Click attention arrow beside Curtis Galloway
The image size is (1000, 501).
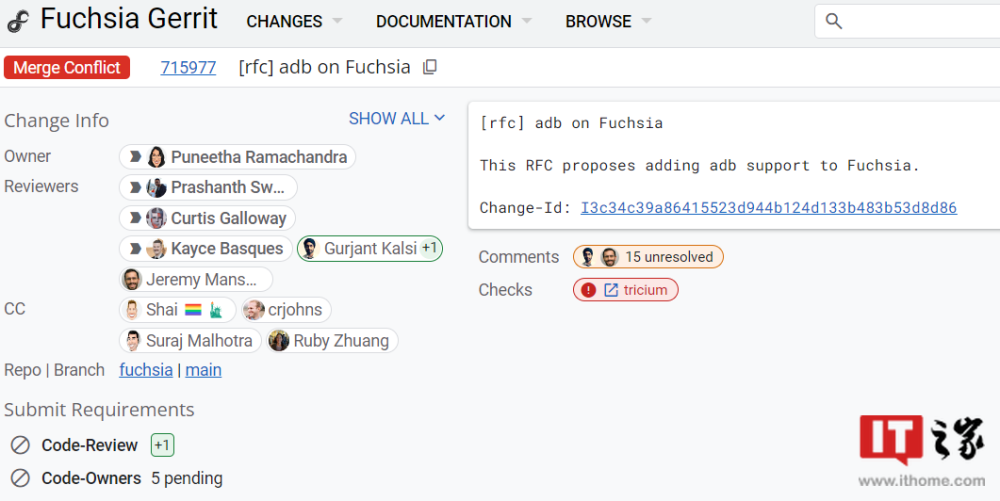[135, 218]
